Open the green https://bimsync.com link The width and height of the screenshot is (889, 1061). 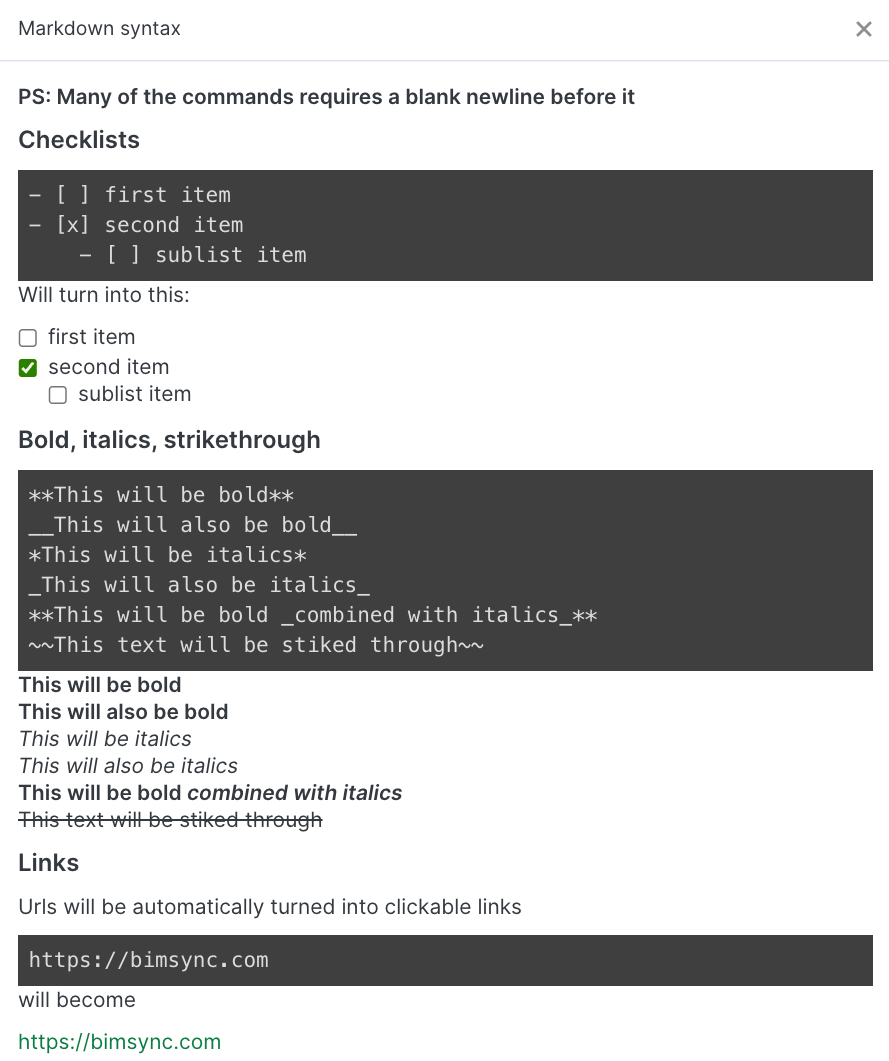(120, 1041)
